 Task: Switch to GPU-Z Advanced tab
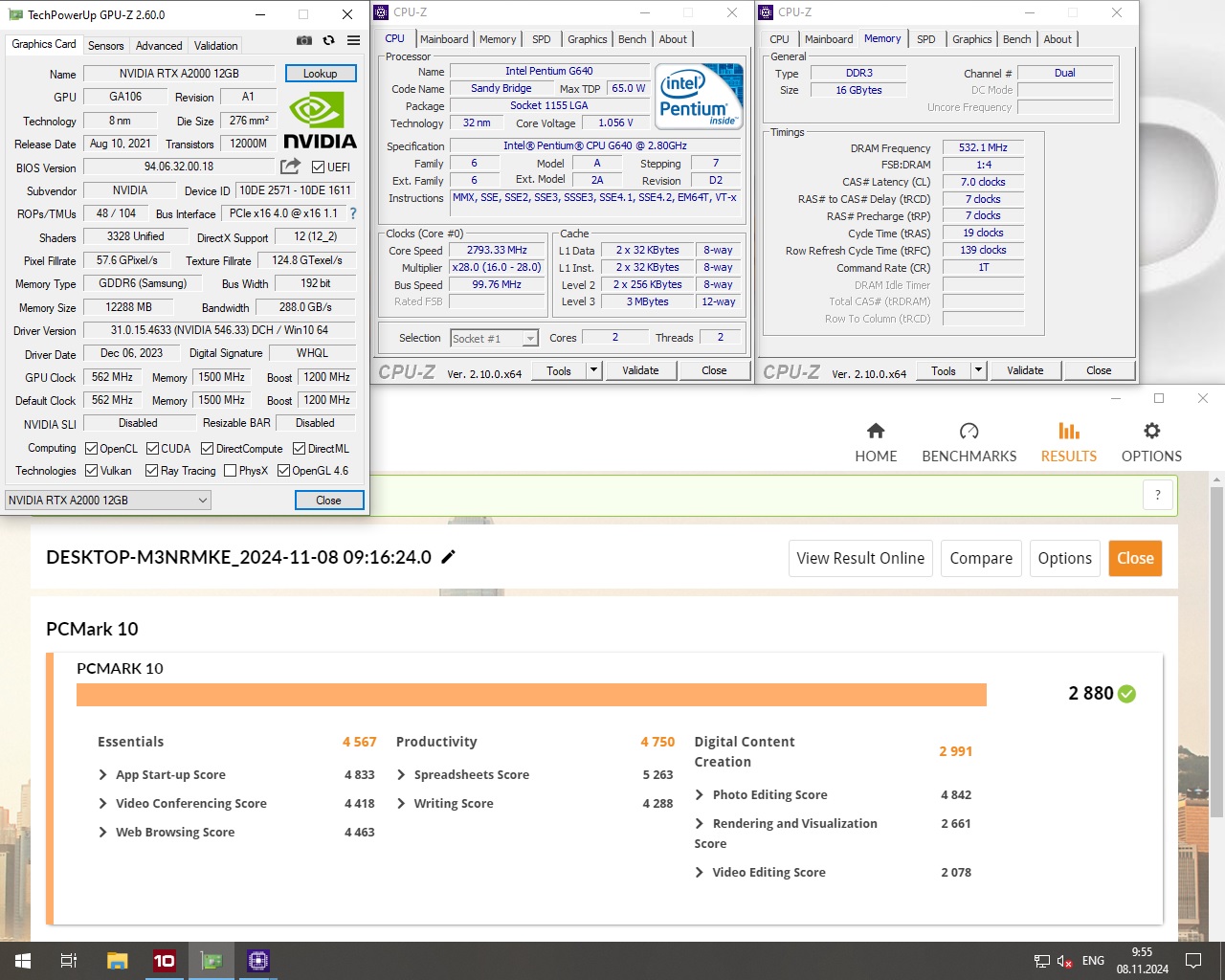click(159, 46)
